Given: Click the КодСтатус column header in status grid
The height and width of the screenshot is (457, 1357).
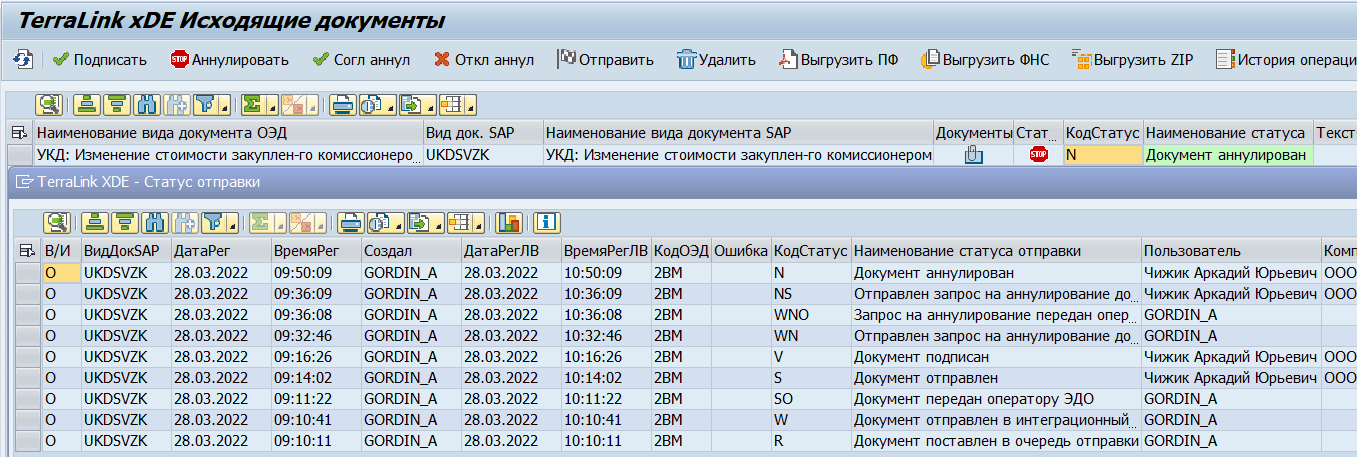Looking at the screenshot, I should click(x=810, y=250).
